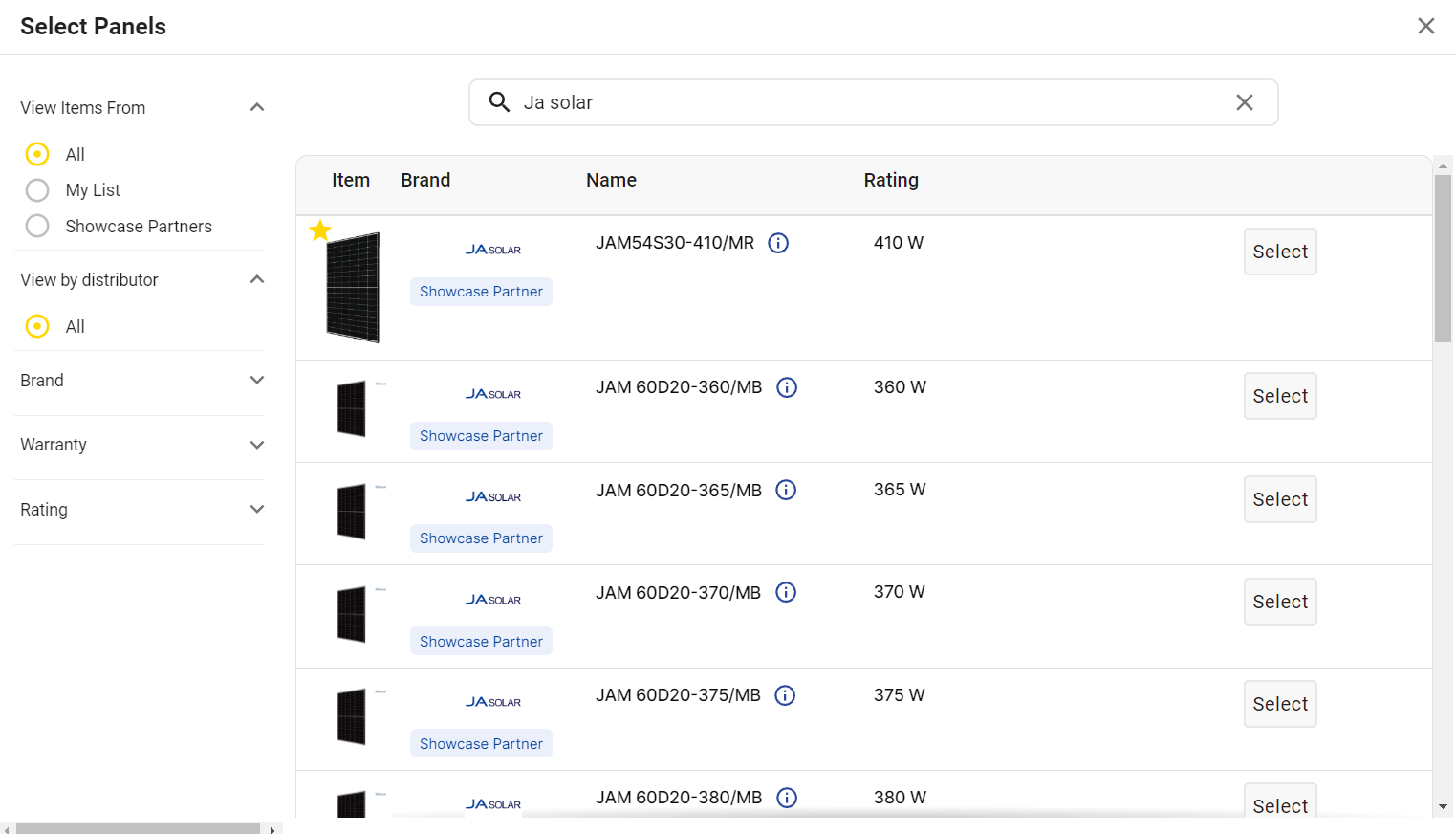1456x834 pixels.
Task: Open info for JAM 60D20-375/MB
Action: pos(785,695)
